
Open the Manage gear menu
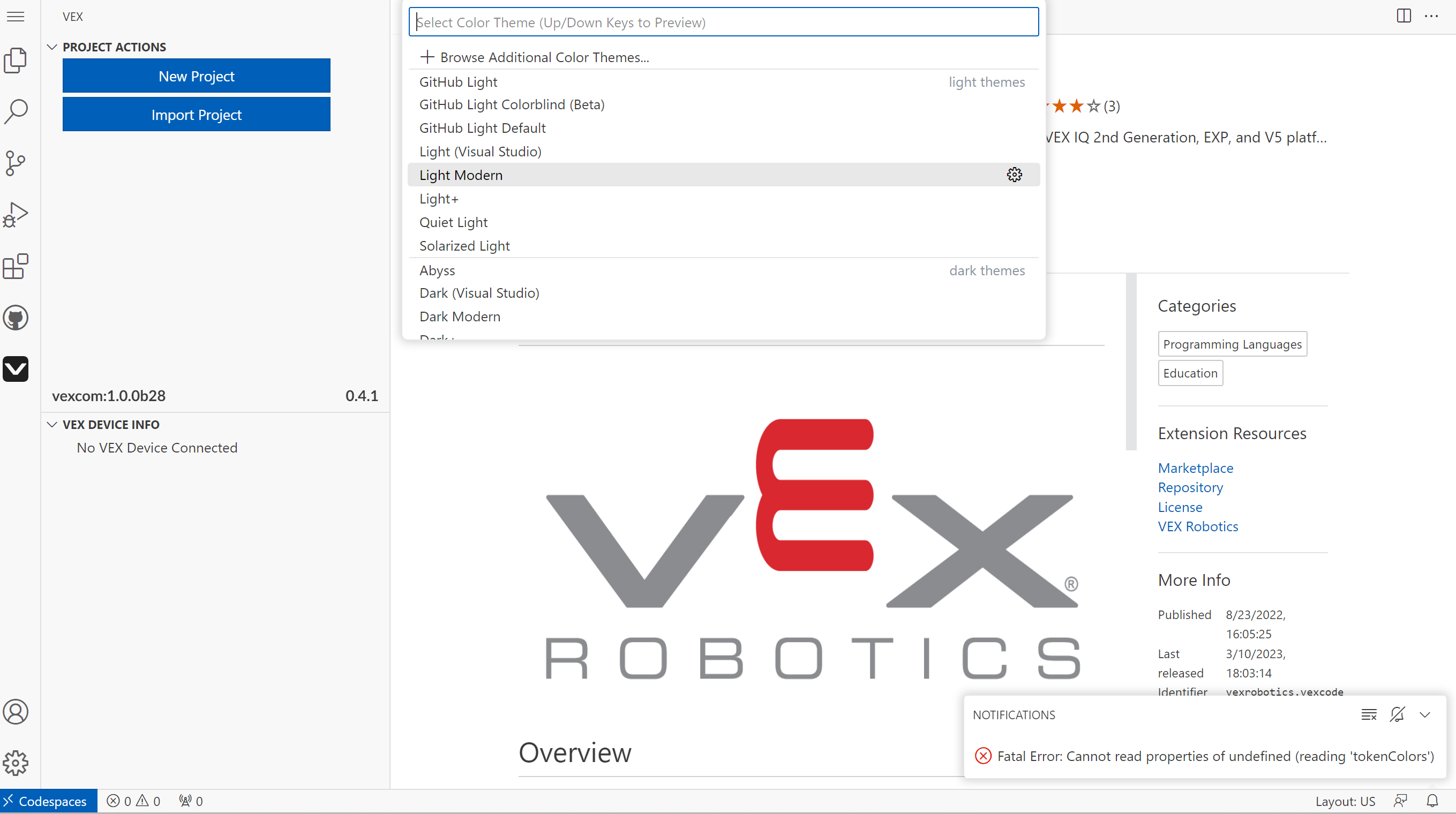click(x=16, y=763)
